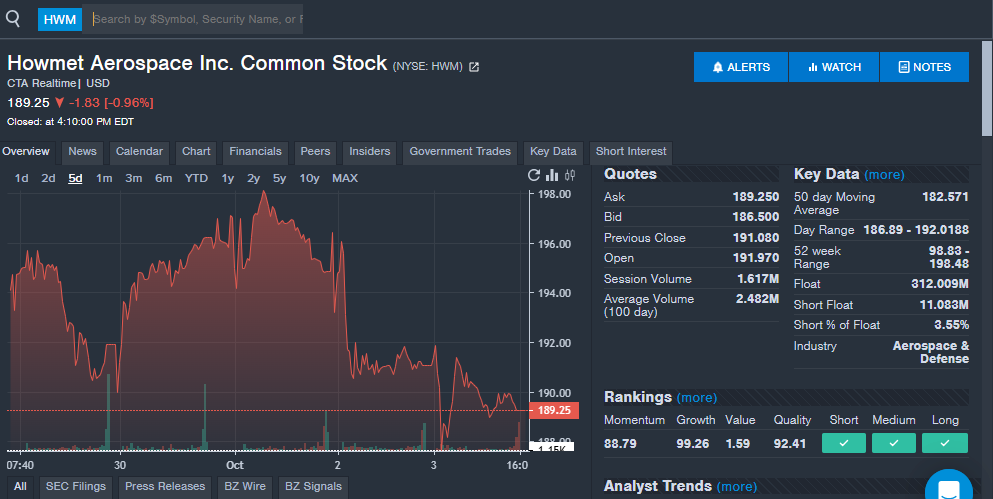Viewport: 993px width, 499px height.
Task: Switch to the Short Interest tab
Action: point(630,152)
